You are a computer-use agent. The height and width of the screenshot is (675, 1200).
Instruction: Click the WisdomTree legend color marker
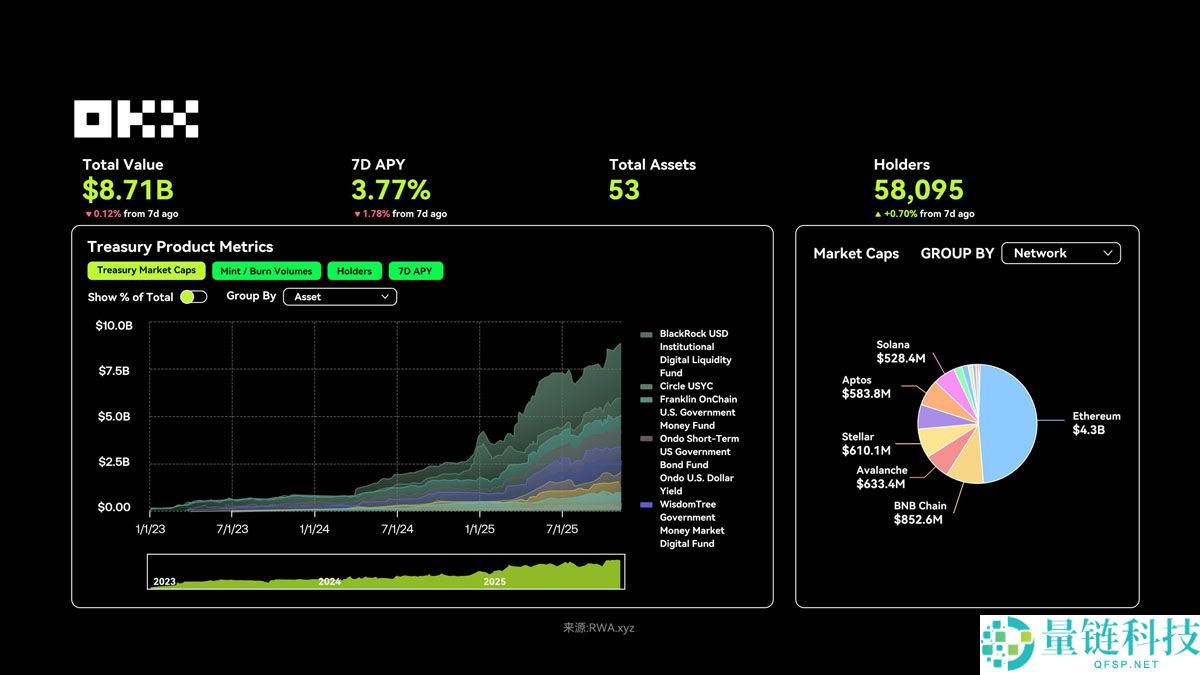coord(646,505)
